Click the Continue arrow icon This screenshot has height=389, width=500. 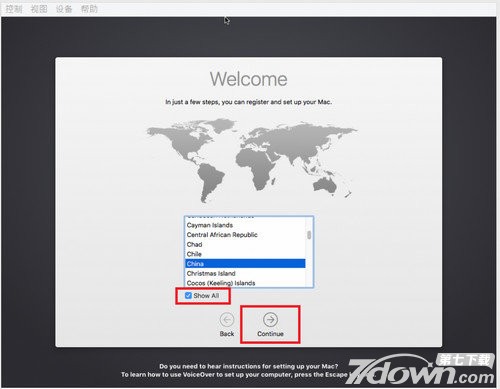click(270, 319)
